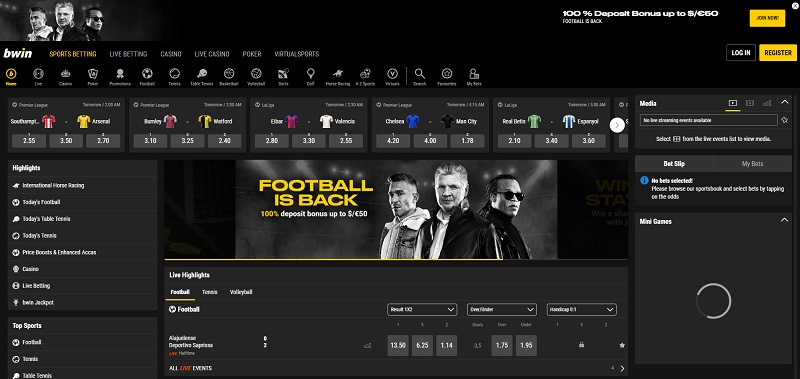800x379 pixels.
Task: Open Football under Top Sports
Action: point(83,342)
